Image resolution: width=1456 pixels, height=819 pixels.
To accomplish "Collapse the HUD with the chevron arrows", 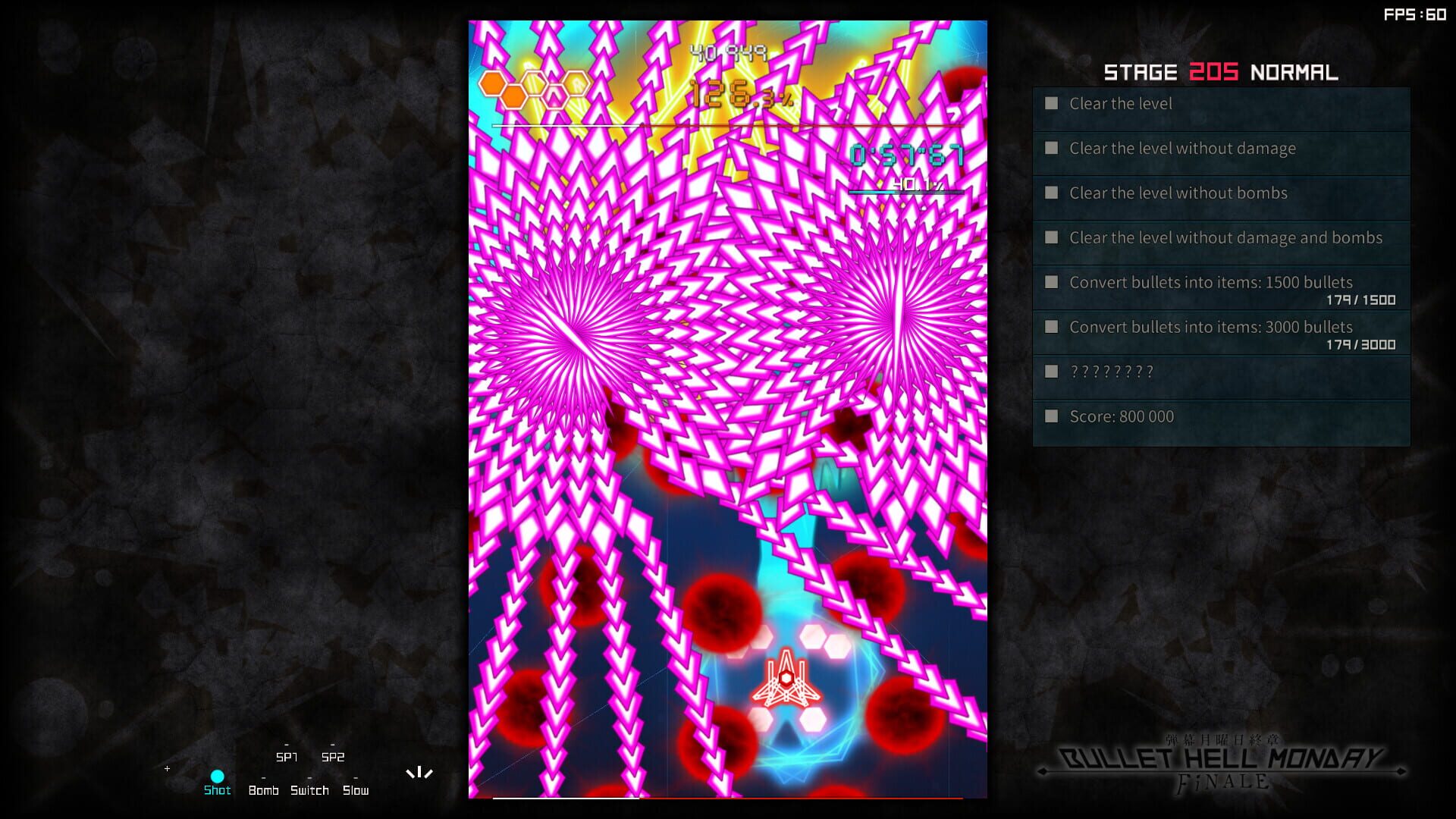I will pos(419,773).
